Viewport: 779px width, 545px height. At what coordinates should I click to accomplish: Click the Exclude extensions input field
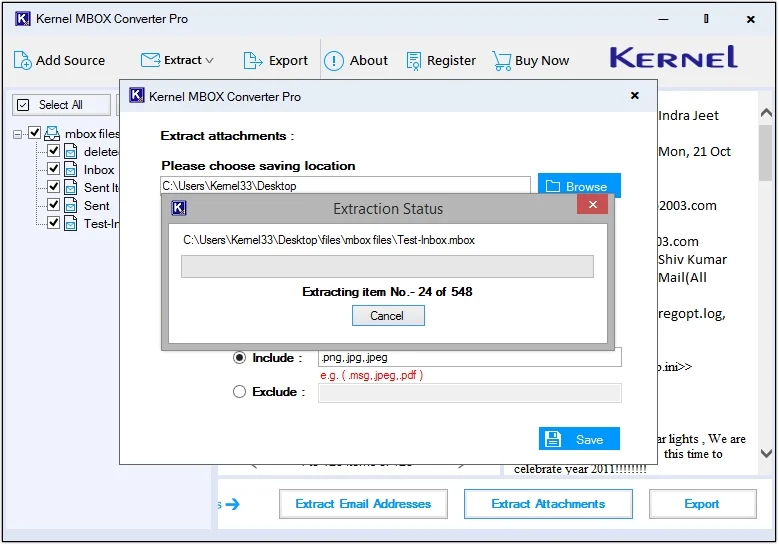click(469, 392)
